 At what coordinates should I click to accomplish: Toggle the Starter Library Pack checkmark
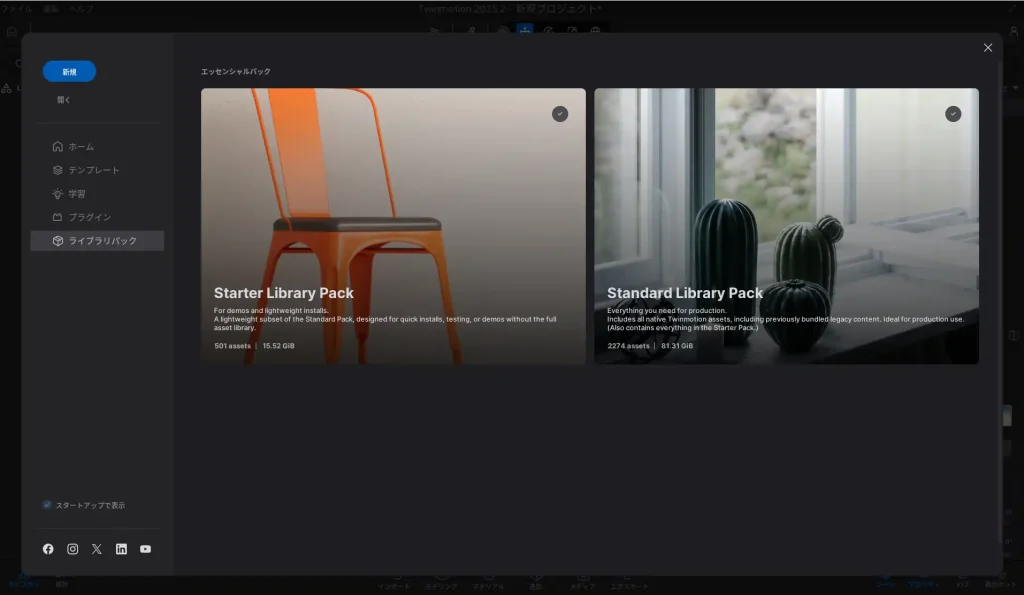pyautogui.click(x=560, y=114)
